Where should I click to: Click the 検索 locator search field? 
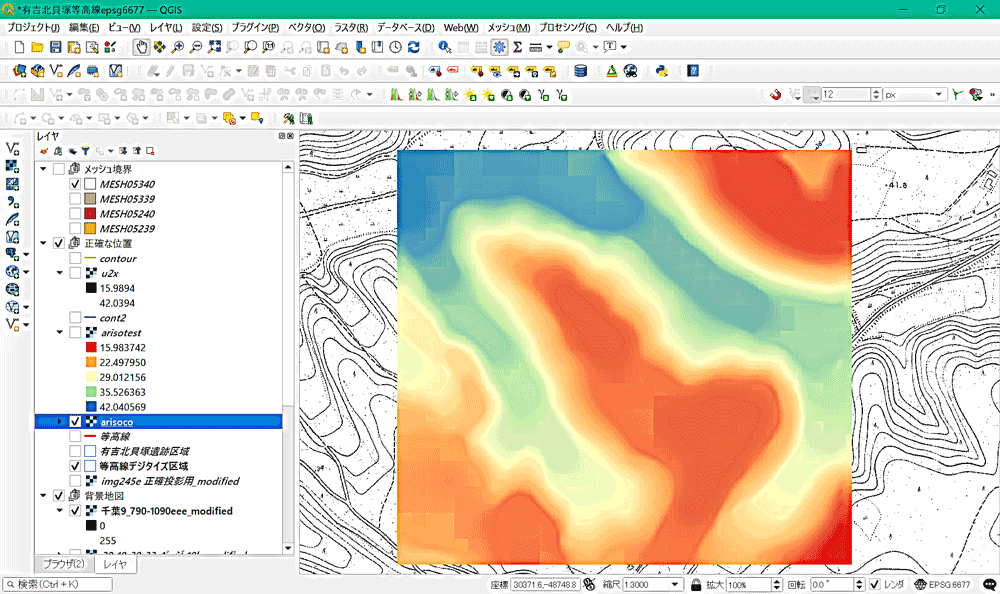(x=60, y=584)
